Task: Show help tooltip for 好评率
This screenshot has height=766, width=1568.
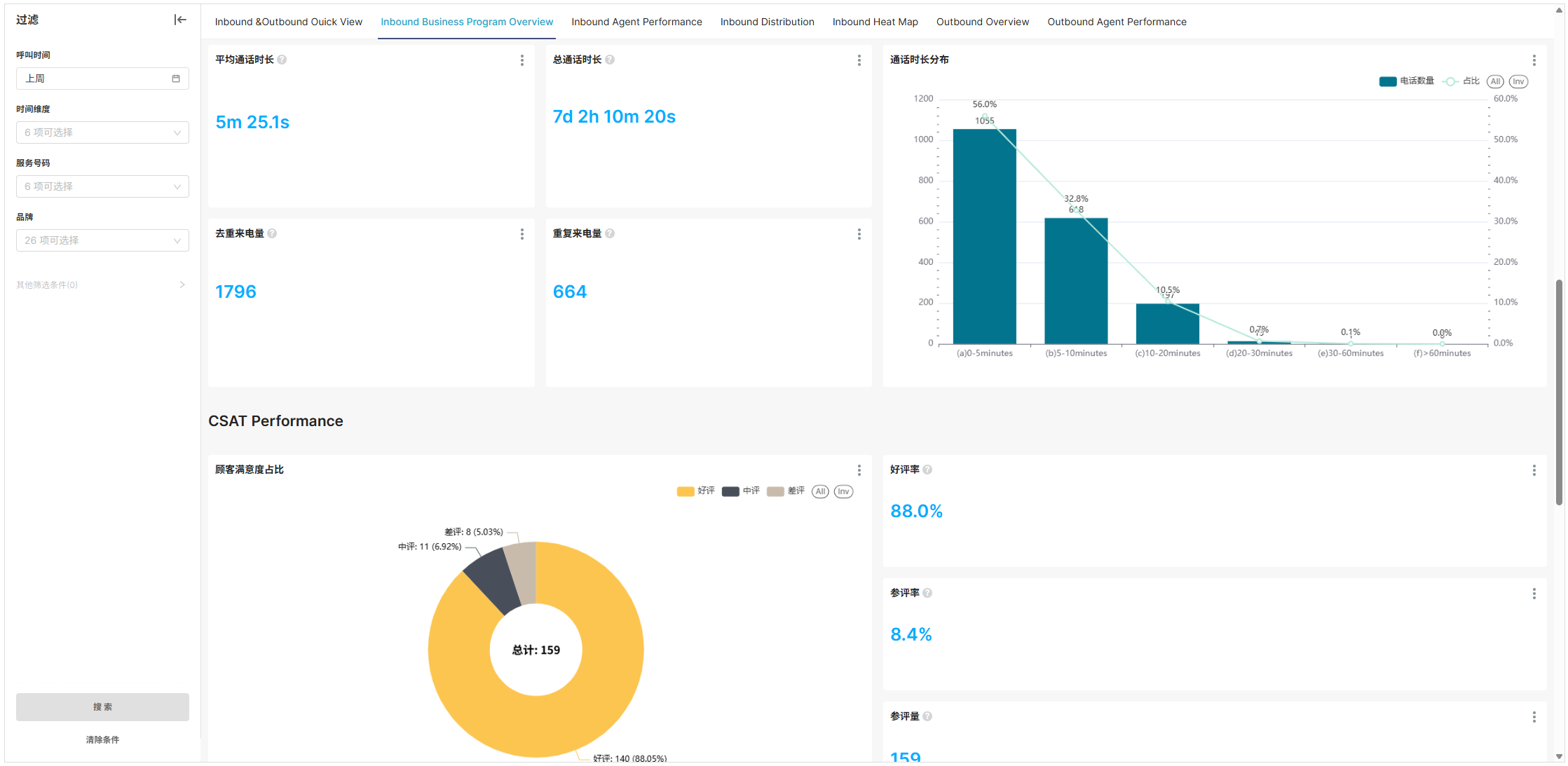Action: click(927, 470)
